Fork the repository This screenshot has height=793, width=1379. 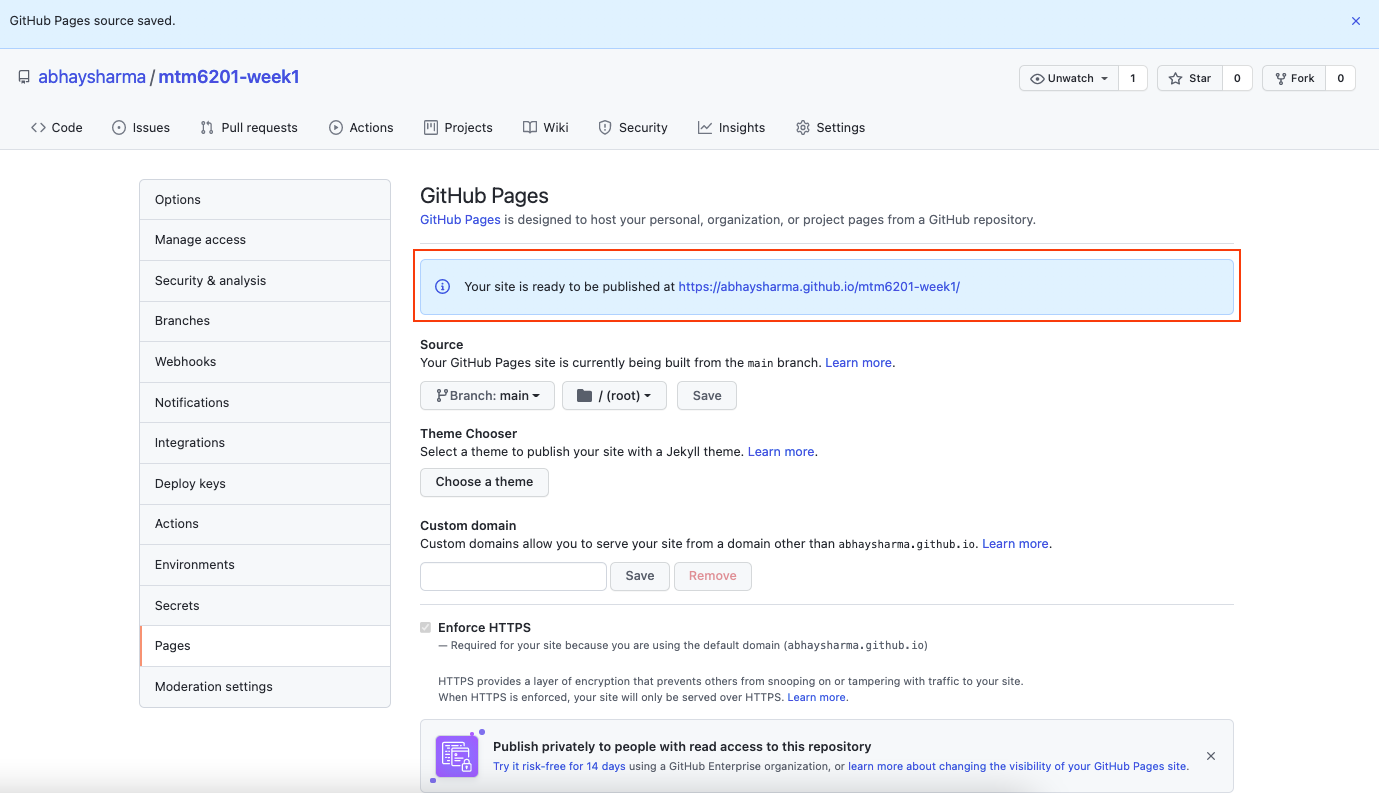click(x=1294, y=78)
